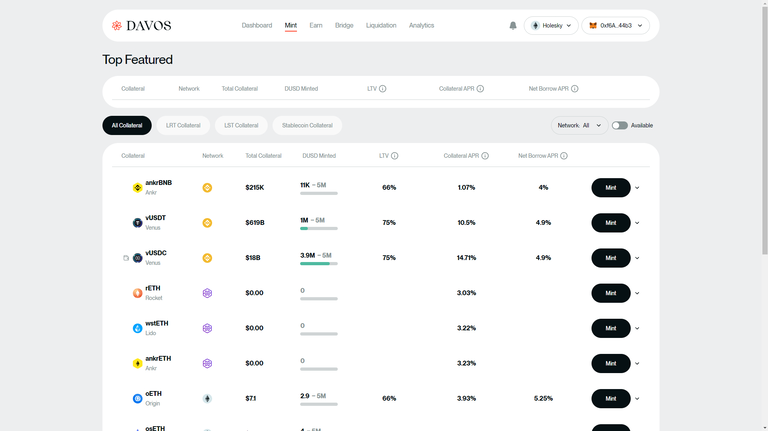Click the Total Collateral column header in table
Screen dimensions: 768x431
coord(264,156)
